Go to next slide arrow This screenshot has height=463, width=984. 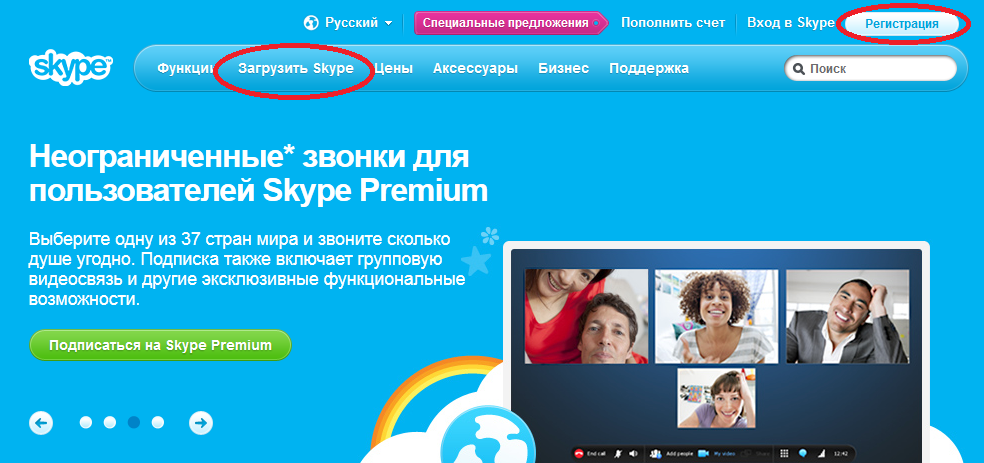[201, 423]
